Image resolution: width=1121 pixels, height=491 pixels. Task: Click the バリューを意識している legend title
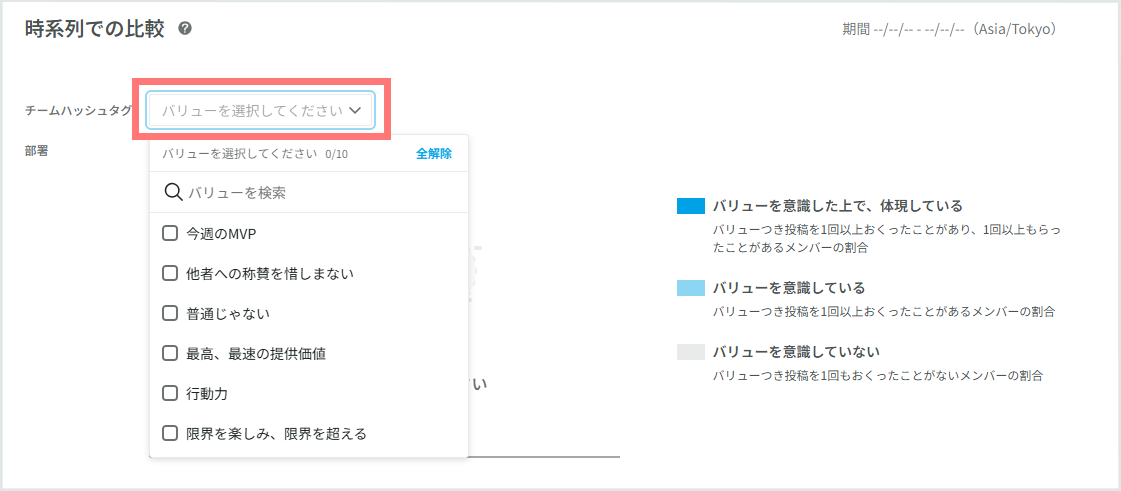pyautogui.click(x=789, y=288)
